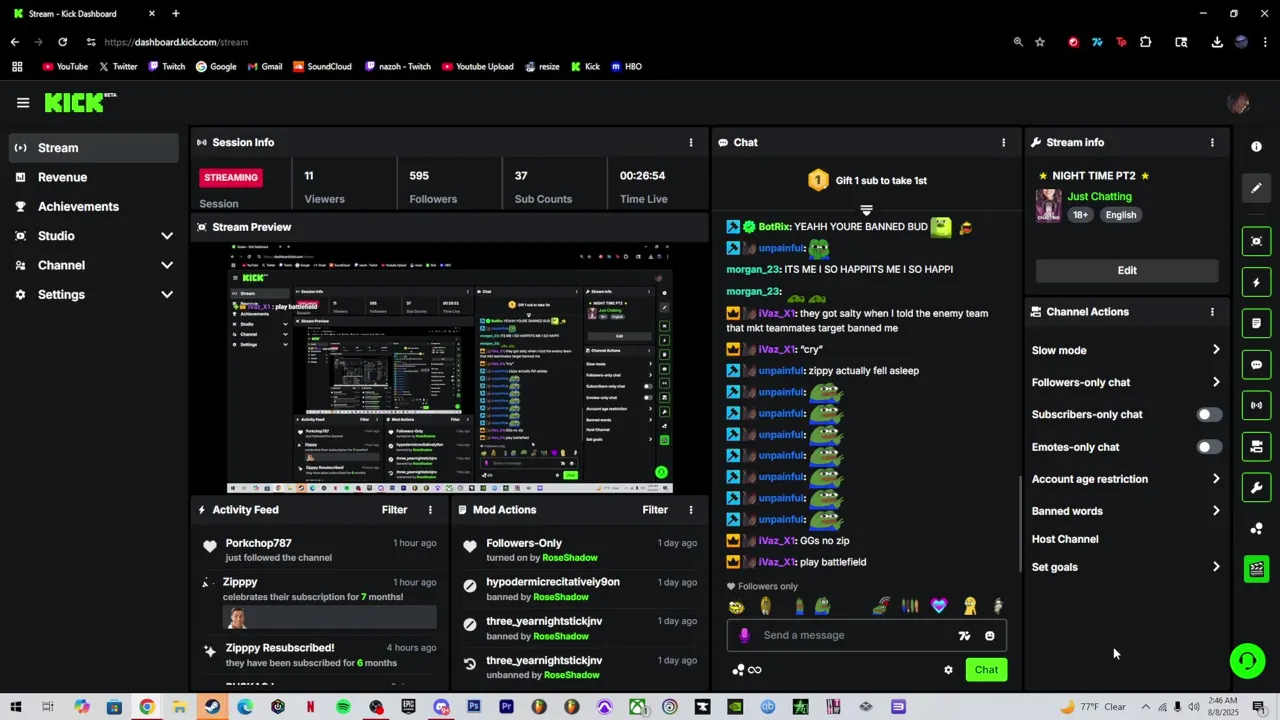Open the Twitch bookmark
The image size is (1280, 720).
tap(166, 66)
